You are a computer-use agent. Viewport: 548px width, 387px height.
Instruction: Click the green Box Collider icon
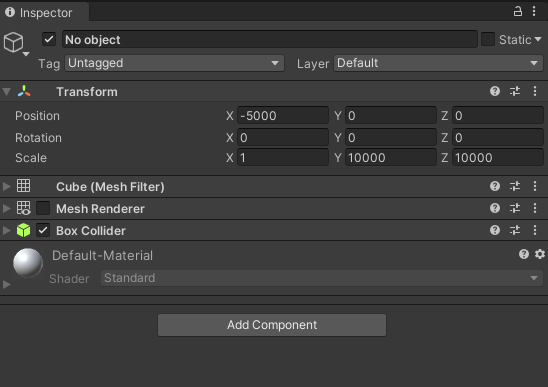23,230
